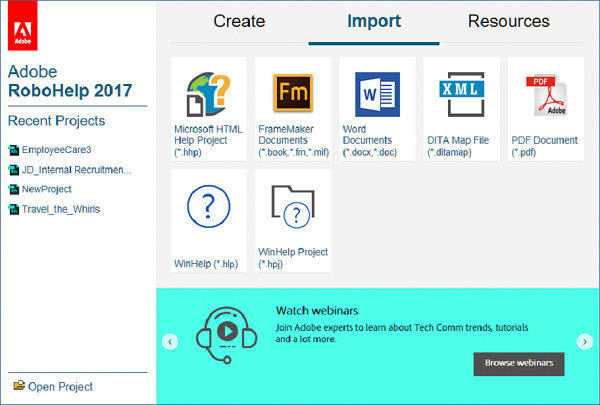600x405 pixels.
Task: Choose the Word Documents import icon
Action: pos(377,97)
